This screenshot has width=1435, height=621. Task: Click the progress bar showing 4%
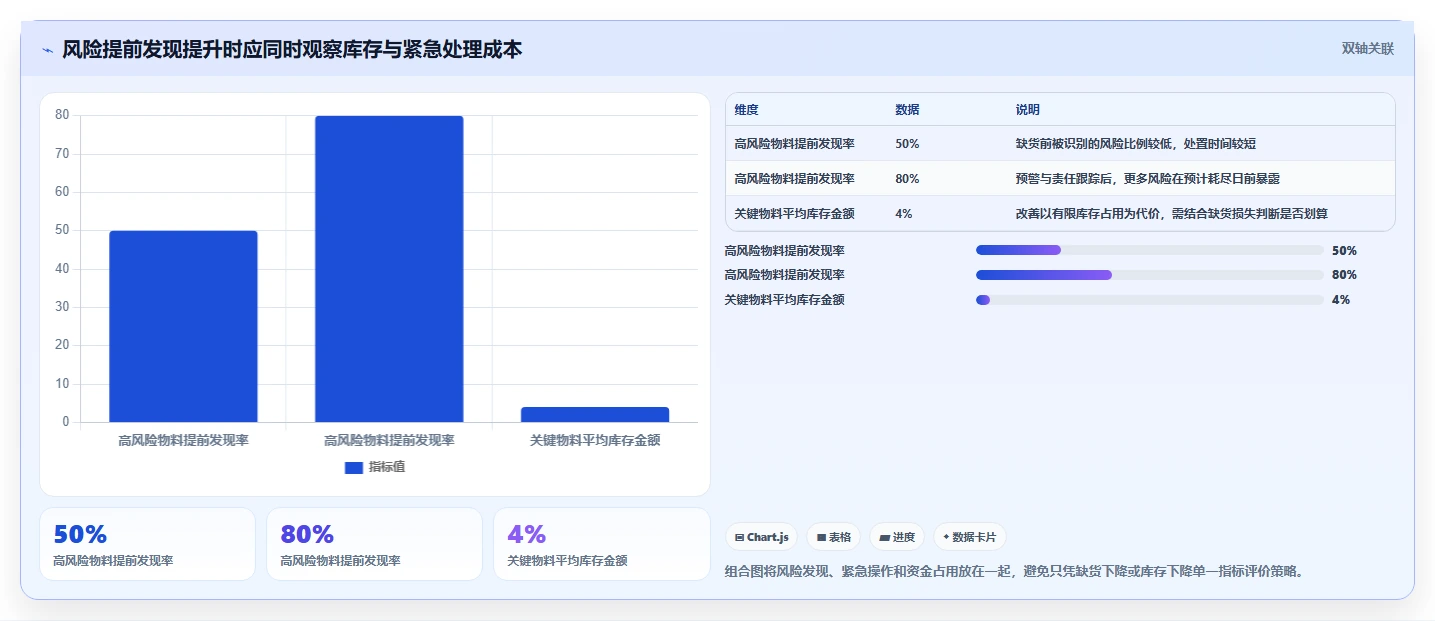point(1150,299)
